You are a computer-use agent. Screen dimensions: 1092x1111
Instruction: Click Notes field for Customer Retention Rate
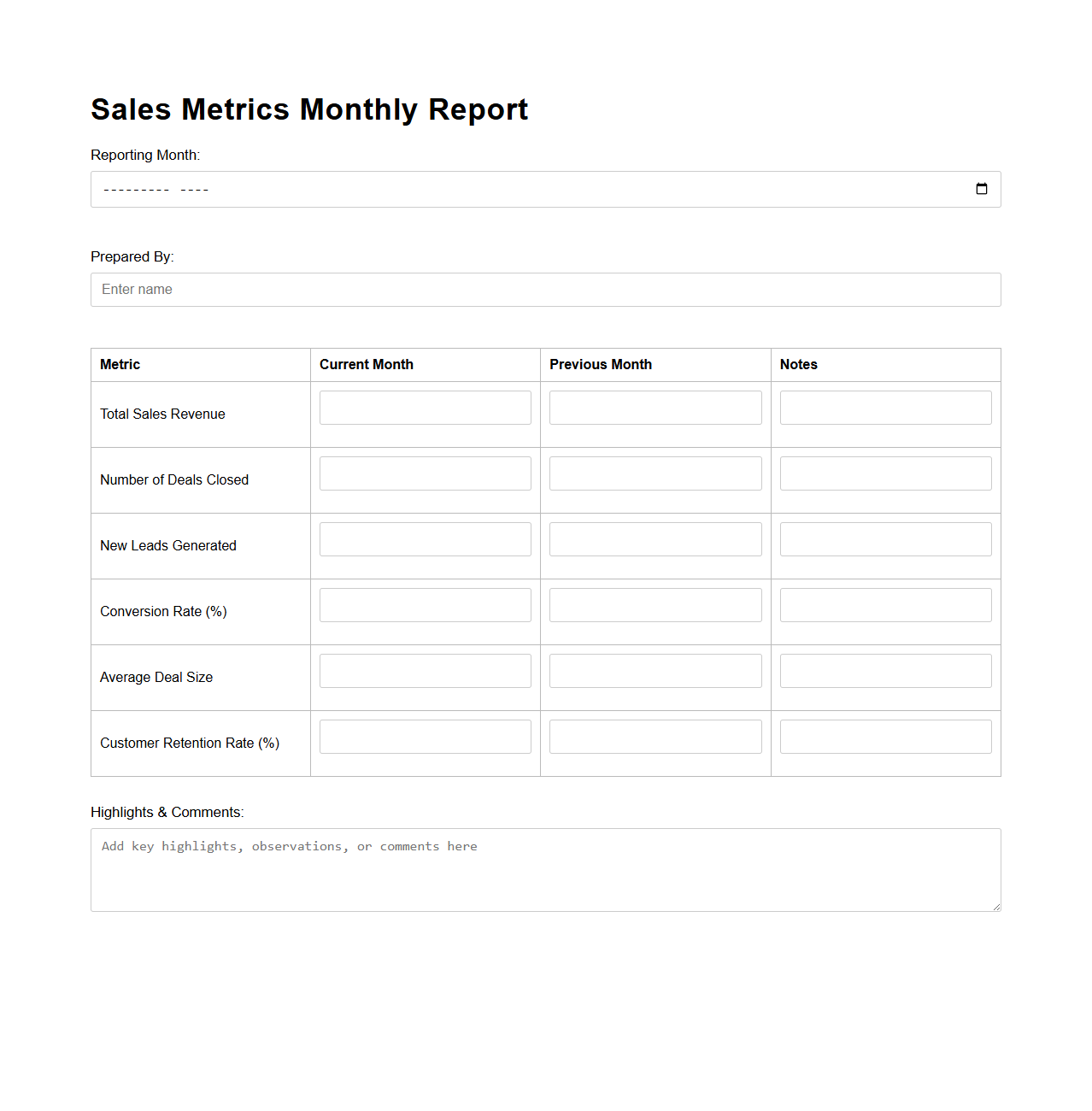point(885,737)
